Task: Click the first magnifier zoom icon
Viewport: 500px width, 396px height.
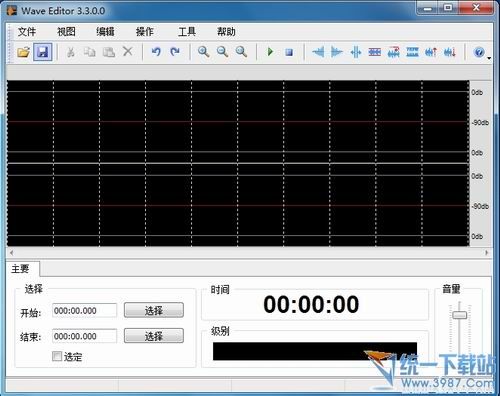Action: point(203,52)
